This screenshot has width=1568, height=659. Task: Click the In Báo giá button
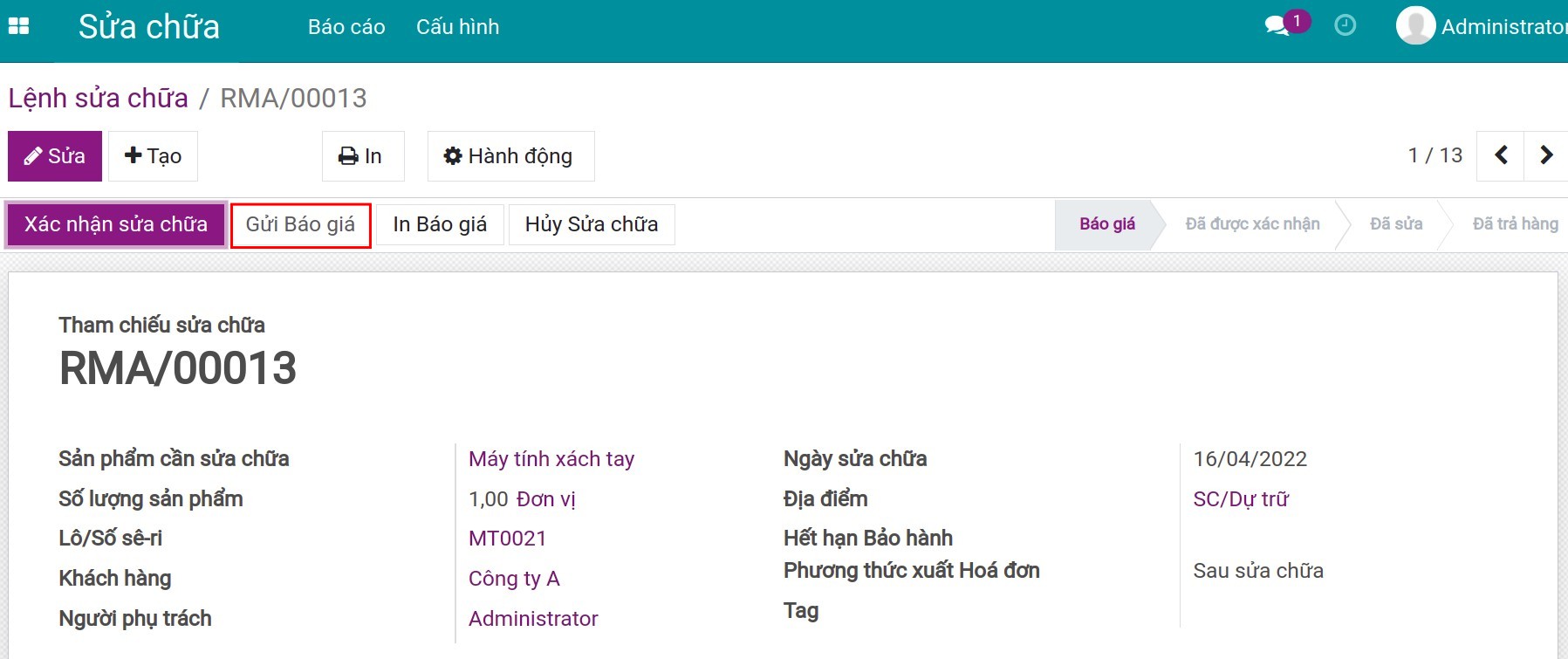[440, 224]
